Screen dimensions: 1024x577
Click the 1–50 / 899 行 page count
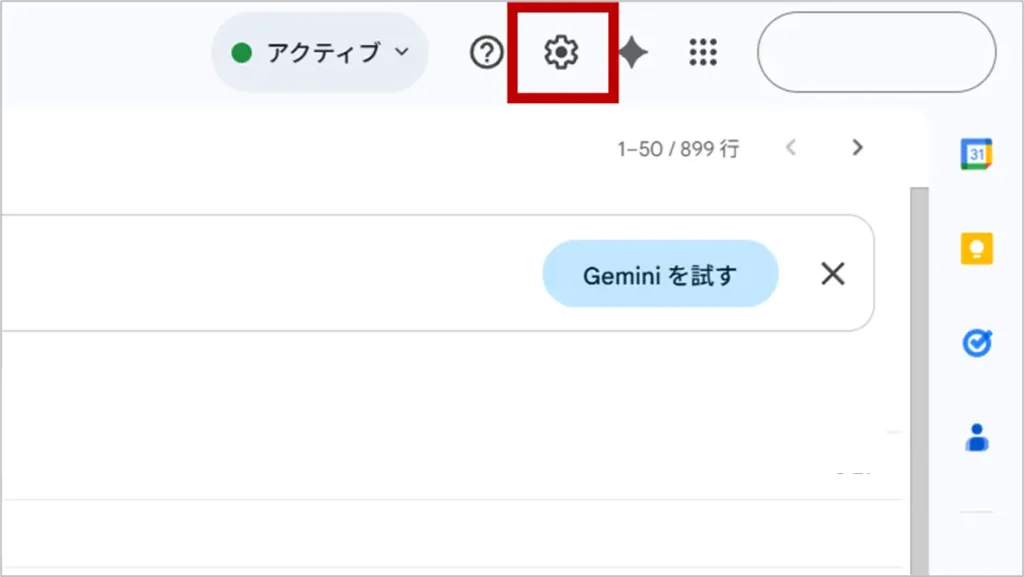pos(678,149)
